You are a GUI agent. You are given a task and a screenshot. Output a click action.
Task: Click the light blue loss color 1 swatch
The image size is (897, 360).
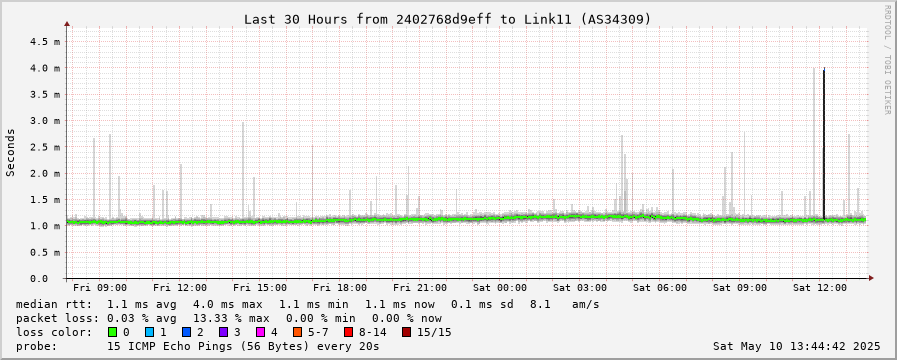tap(149, 332)
